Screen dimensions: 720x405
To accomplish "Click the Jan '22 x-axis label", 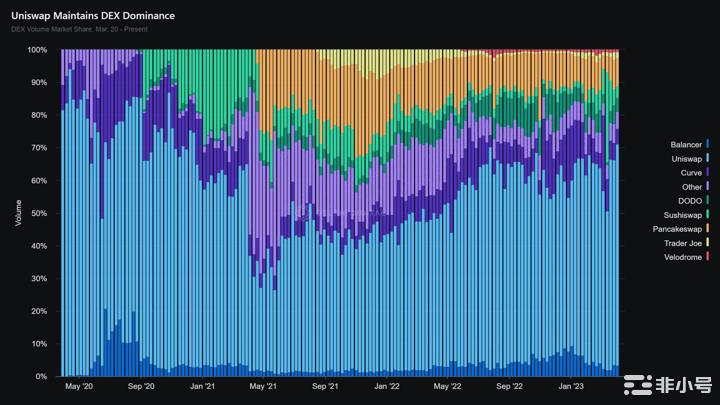I will [x=387, y=386].
